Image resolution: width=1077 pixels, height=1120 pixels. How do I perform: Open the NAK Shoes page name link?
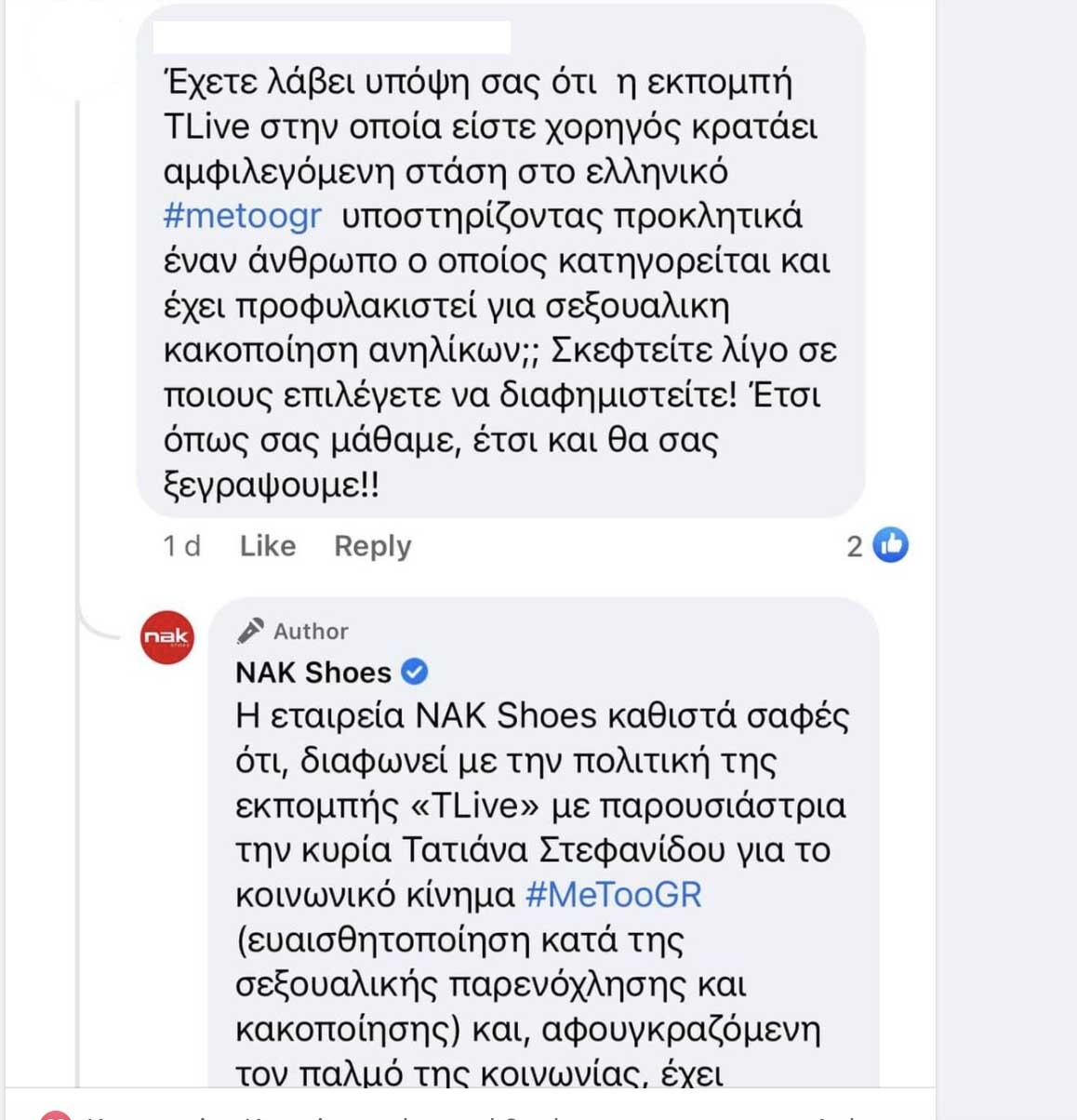pyautogui.click(x=313, y=672)
